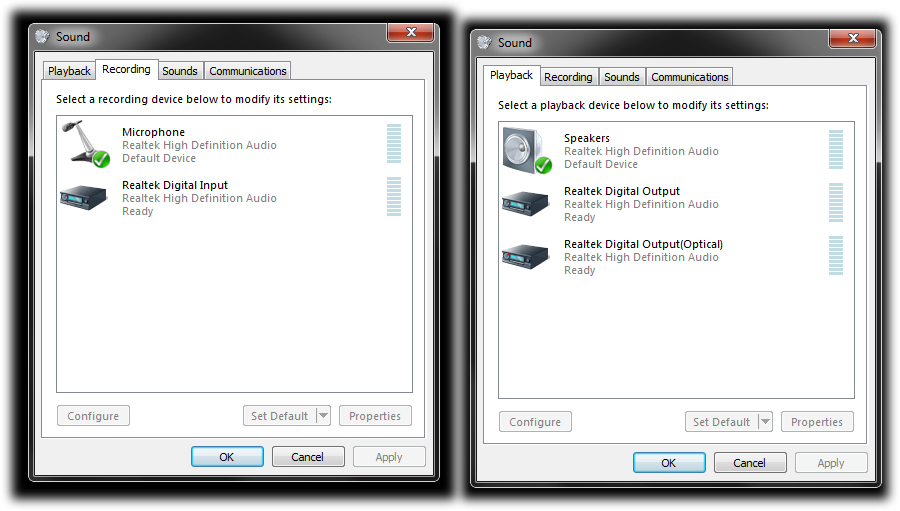Click Realtek Digital Output(Optical) level meter
Screen dimensions: 900x511
point(836,256)
